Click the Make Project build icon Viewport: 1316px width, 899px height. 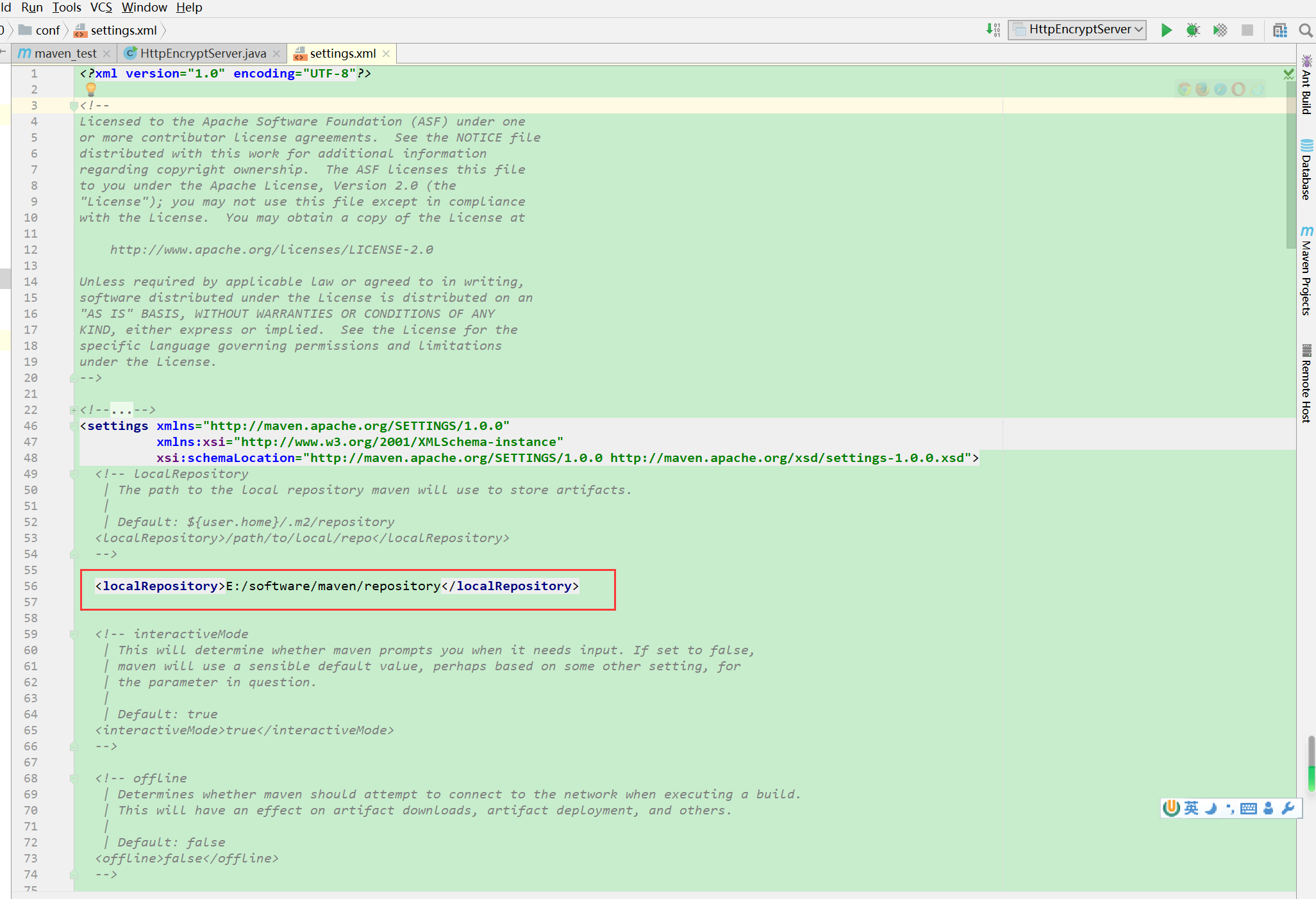[993, 30]
